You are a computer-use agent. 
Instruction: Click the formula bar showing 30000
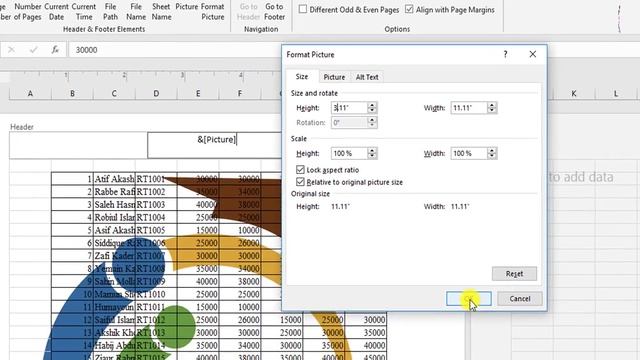click(x=176, y=50)
